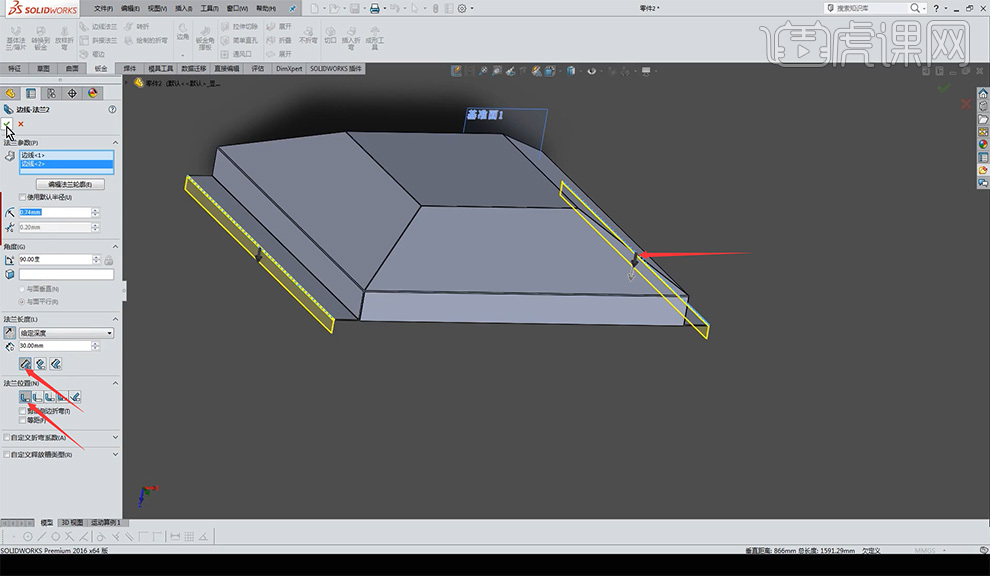Toggle 自定义折弯系数 checkbox
990x576 pixels.
[x=8, y=437]
